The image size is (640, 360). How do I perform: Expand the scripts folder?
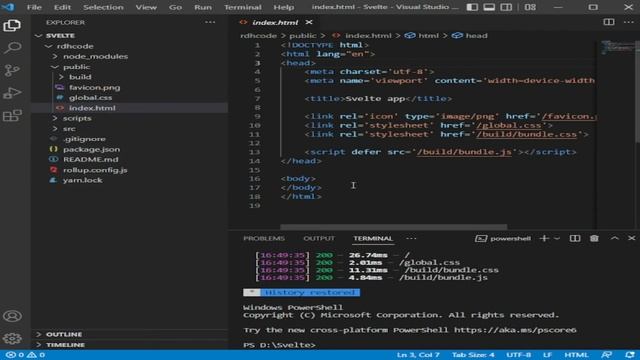(x=77, y=118)
